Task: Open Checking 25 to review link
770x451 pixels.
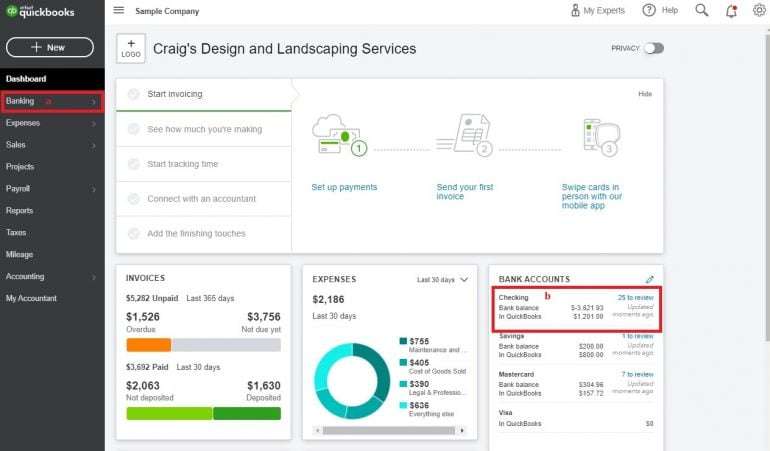Action: [635, 298]
